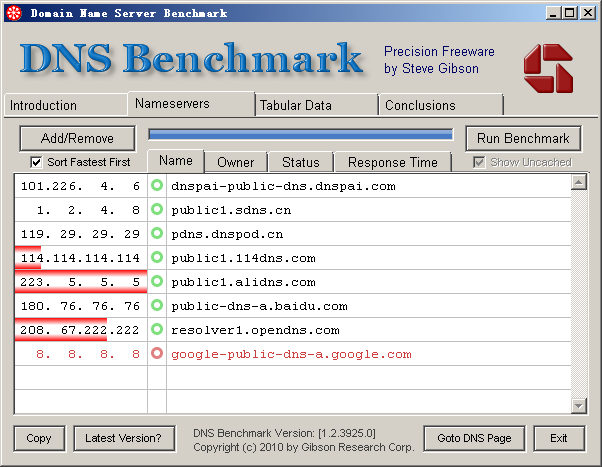Click the title bar application icon
The height and width of the screenshot is (467, 602).
(x=14, y=13)
